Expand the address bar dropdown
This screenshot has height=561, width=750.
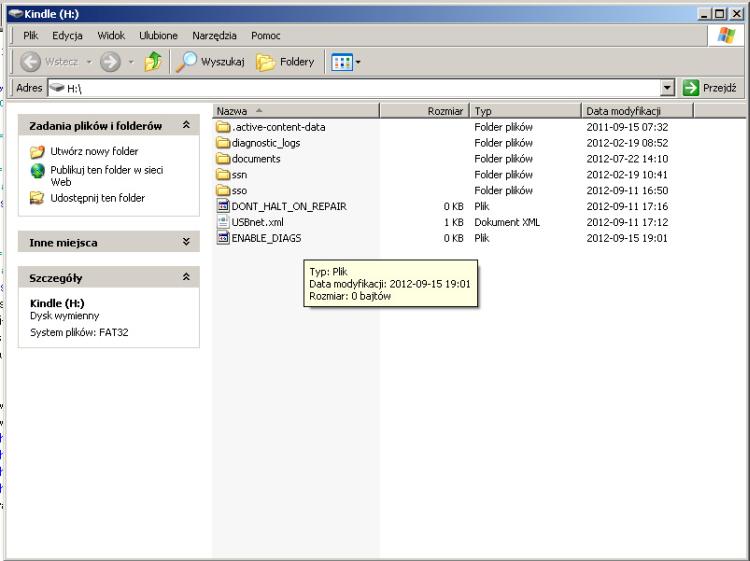coord(667,88)
